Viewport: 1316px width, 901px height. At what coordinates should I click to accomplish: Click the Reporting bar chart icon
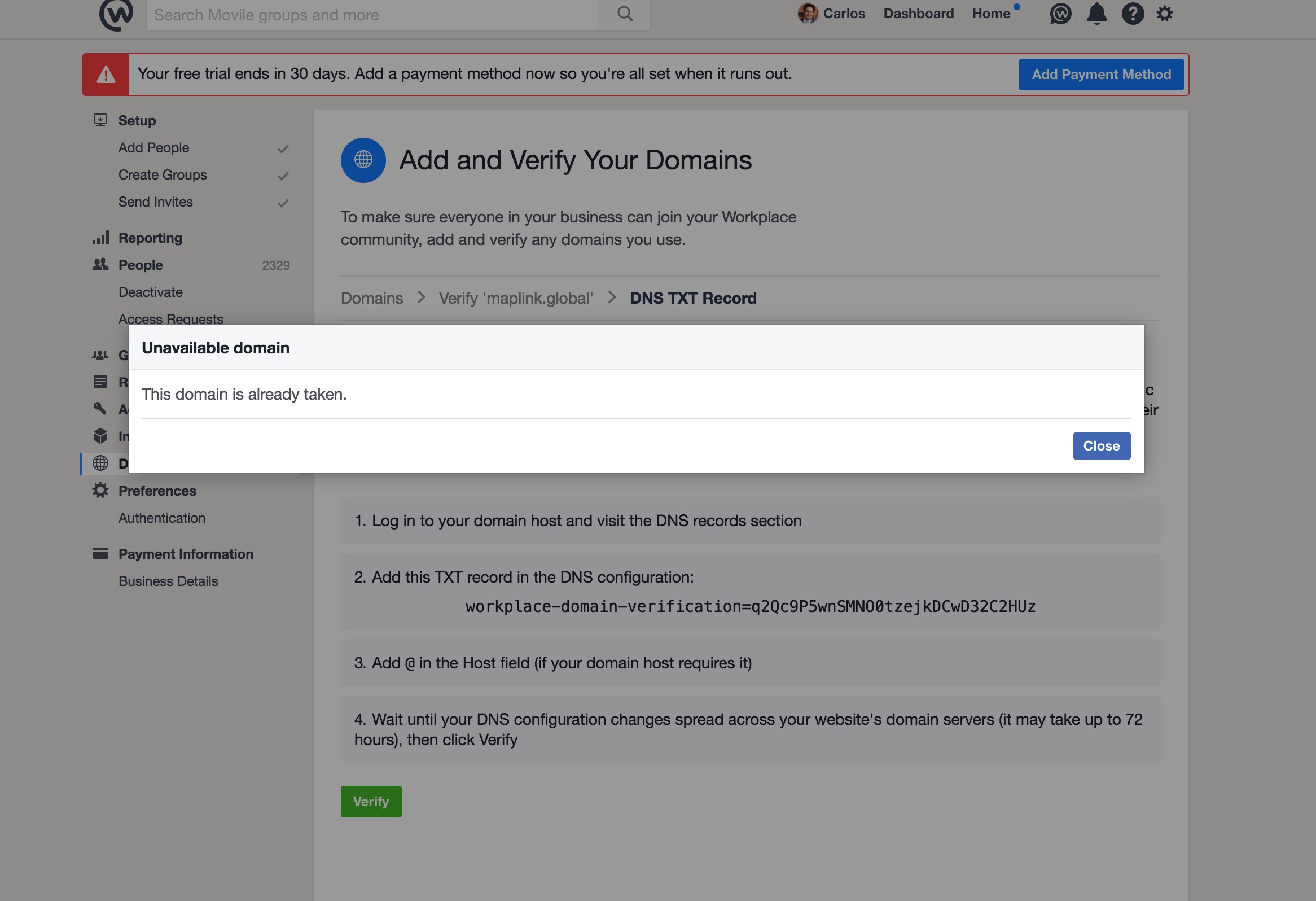coord(100,238)
